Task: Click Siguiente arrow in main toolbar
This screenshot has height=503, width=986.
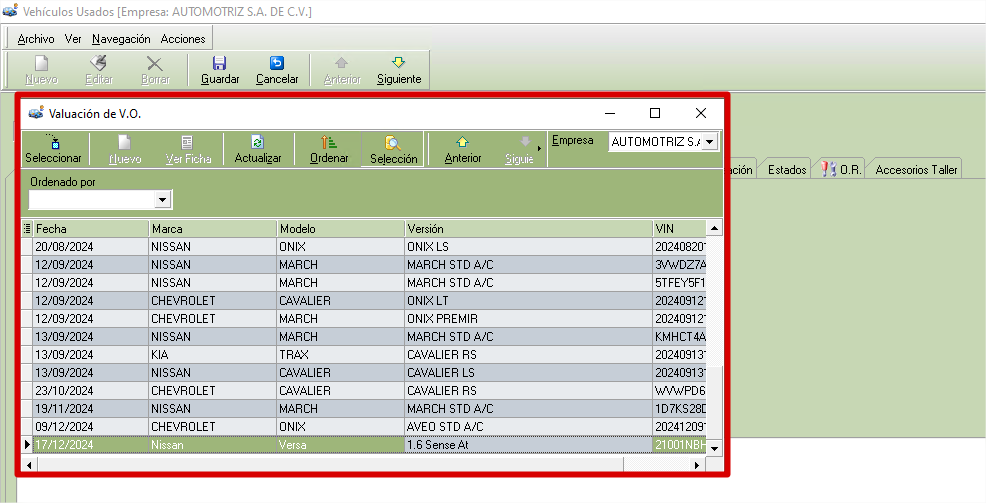Action: [x=399, y=62]
